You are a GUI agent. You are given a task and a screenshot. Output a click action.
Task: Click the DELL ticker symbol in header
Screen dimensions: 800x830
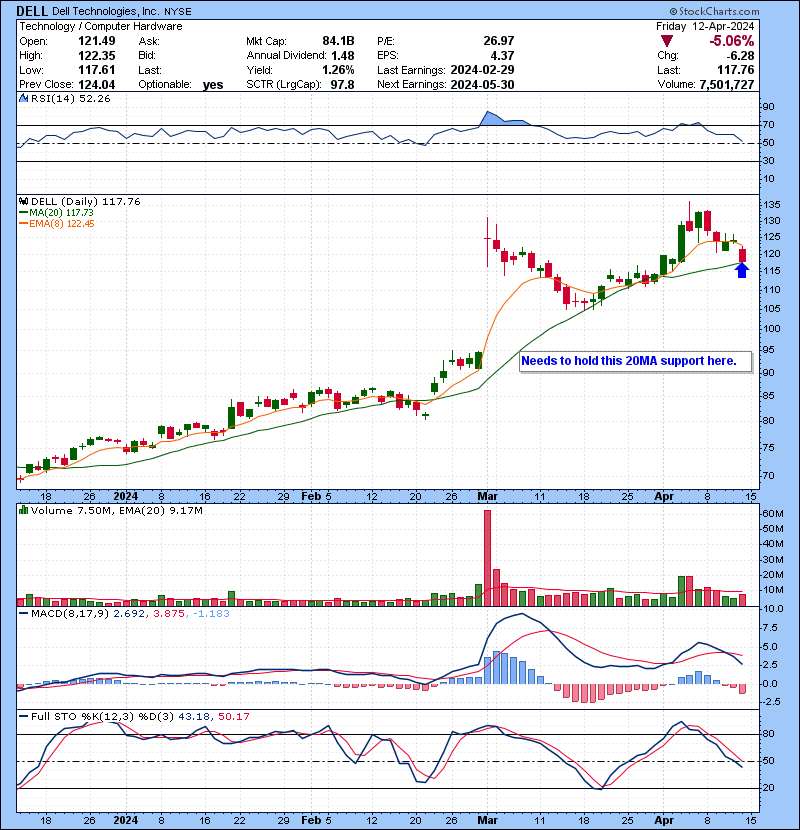(x=32, y=11)
